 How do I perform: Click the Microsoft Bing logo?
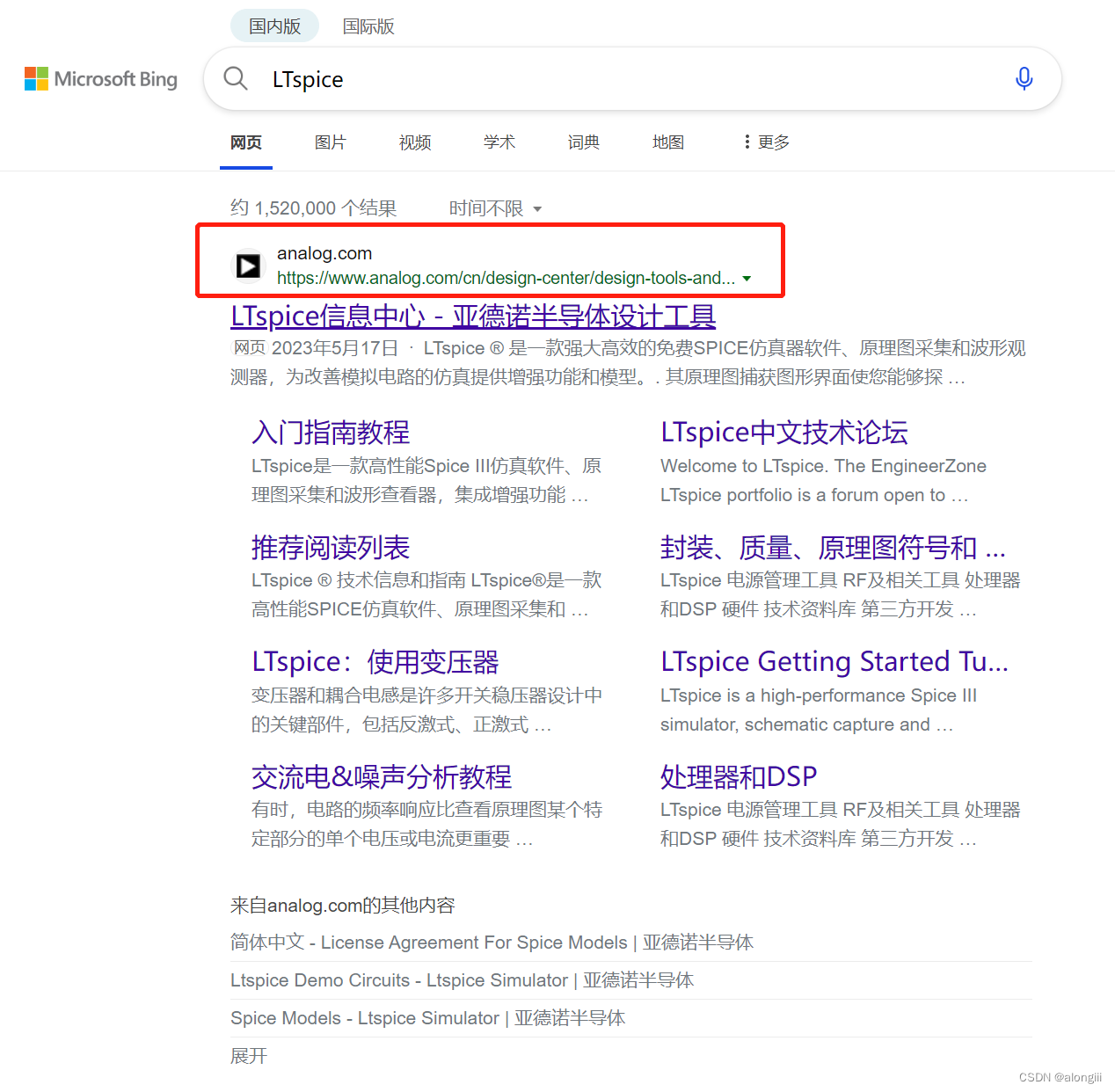click(101, 79)
